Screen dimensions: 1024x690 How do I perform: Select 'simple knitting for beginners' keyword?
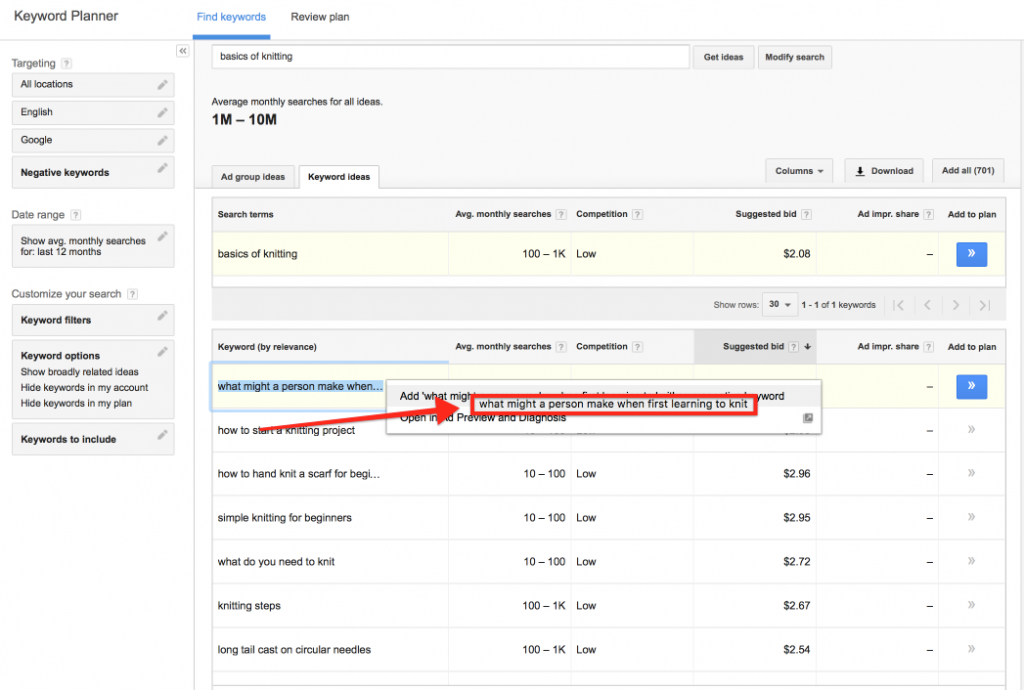tap(285, 518)
